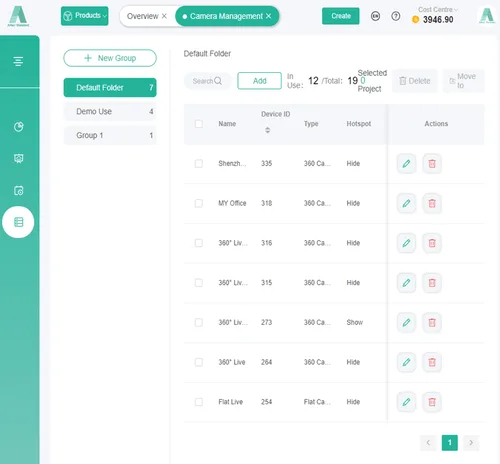Viewport: 500px width, 464px height.
Task: Click the Create button
Action: pos(341,16)
